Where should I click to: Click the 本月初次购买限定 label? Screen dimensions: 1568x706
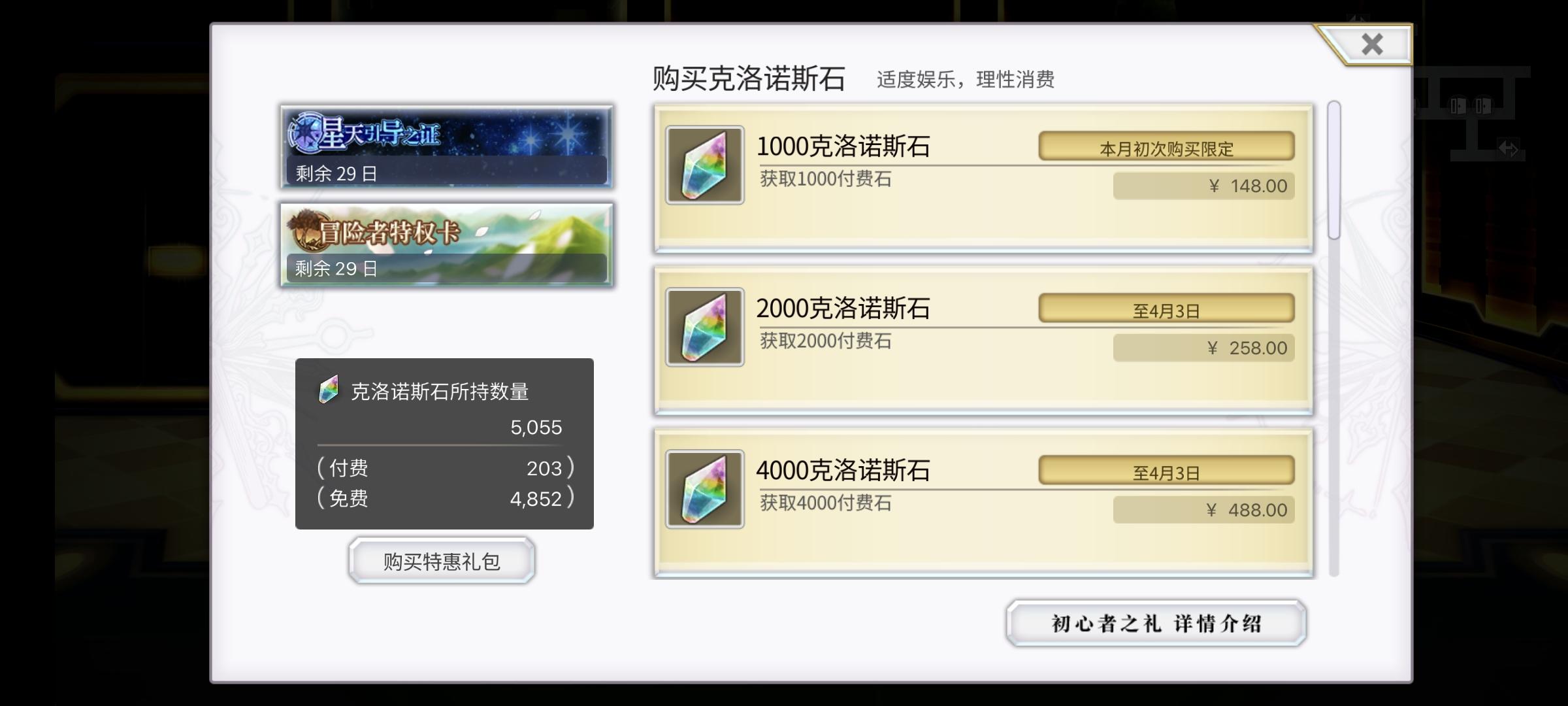pos(1166,147)
